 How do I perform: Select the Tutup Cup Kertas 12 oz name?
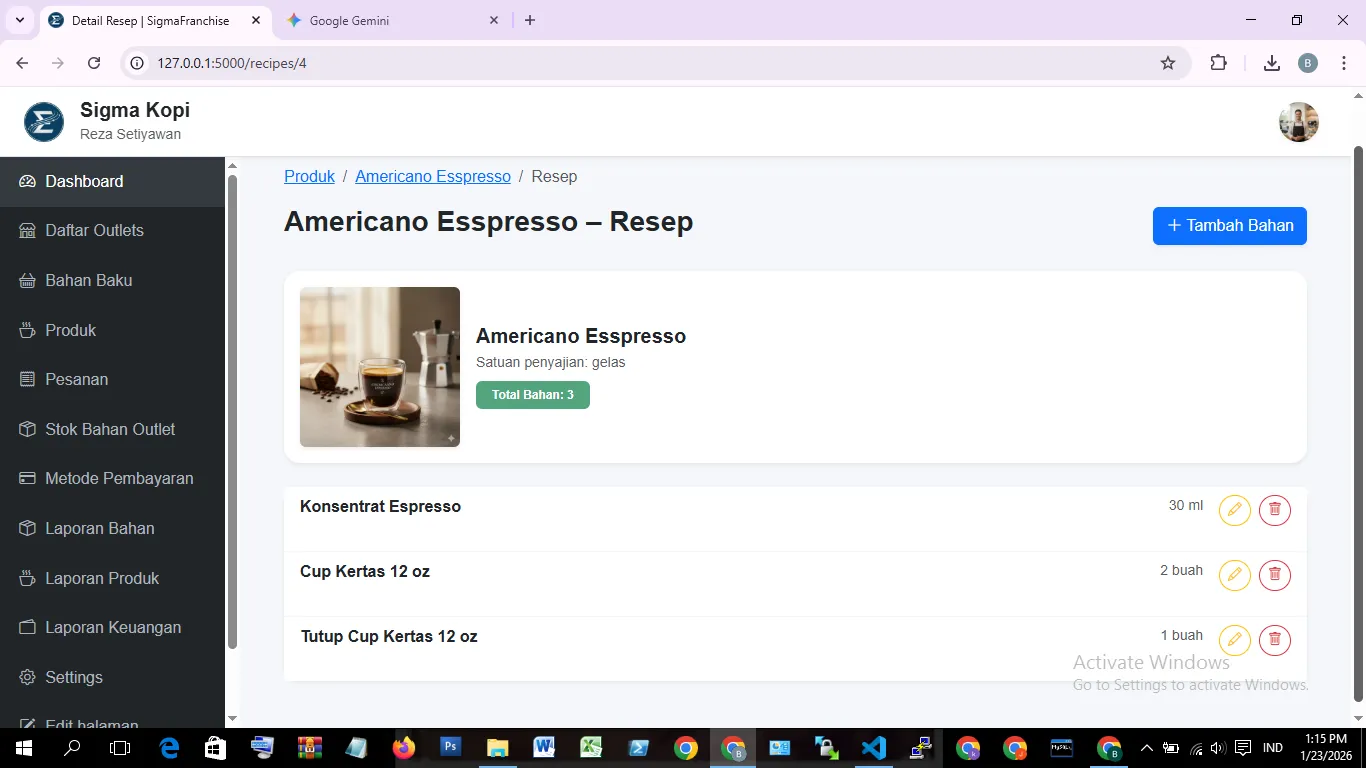(389, 637)
